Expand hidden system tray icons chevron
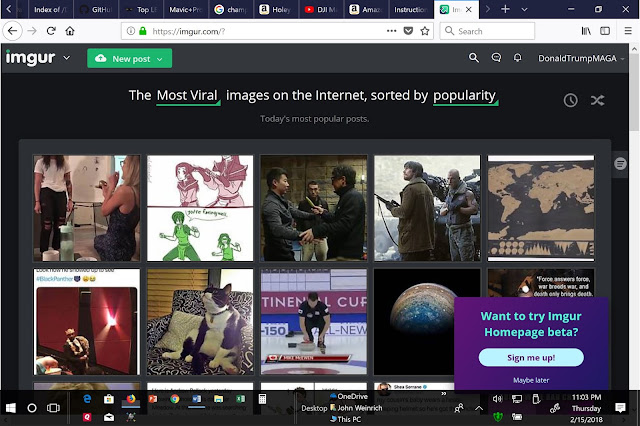 pyautogui.click(x=479, y=408)
